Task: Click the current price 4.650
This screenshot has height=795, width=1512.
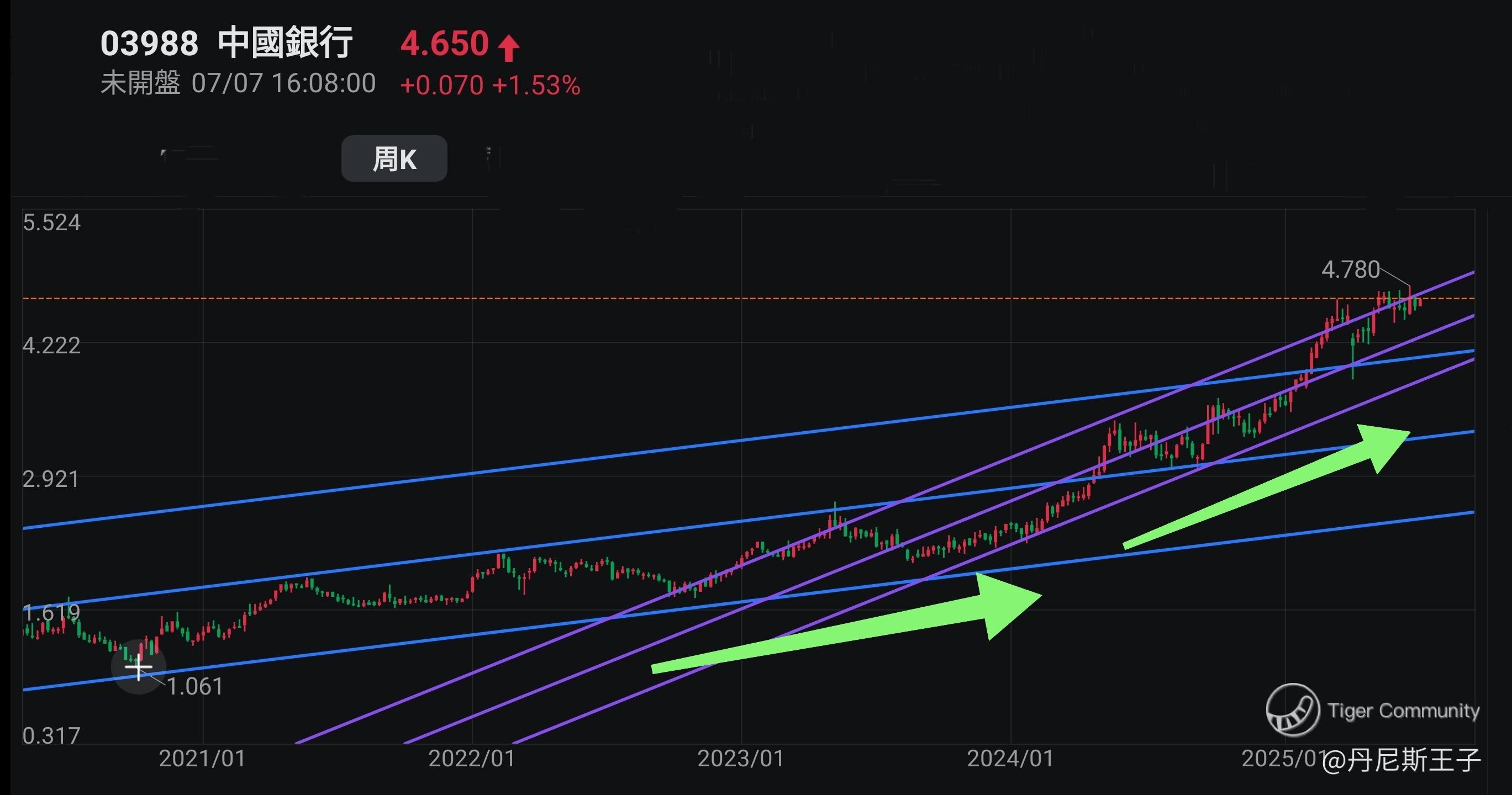Action: click(444, 44)
